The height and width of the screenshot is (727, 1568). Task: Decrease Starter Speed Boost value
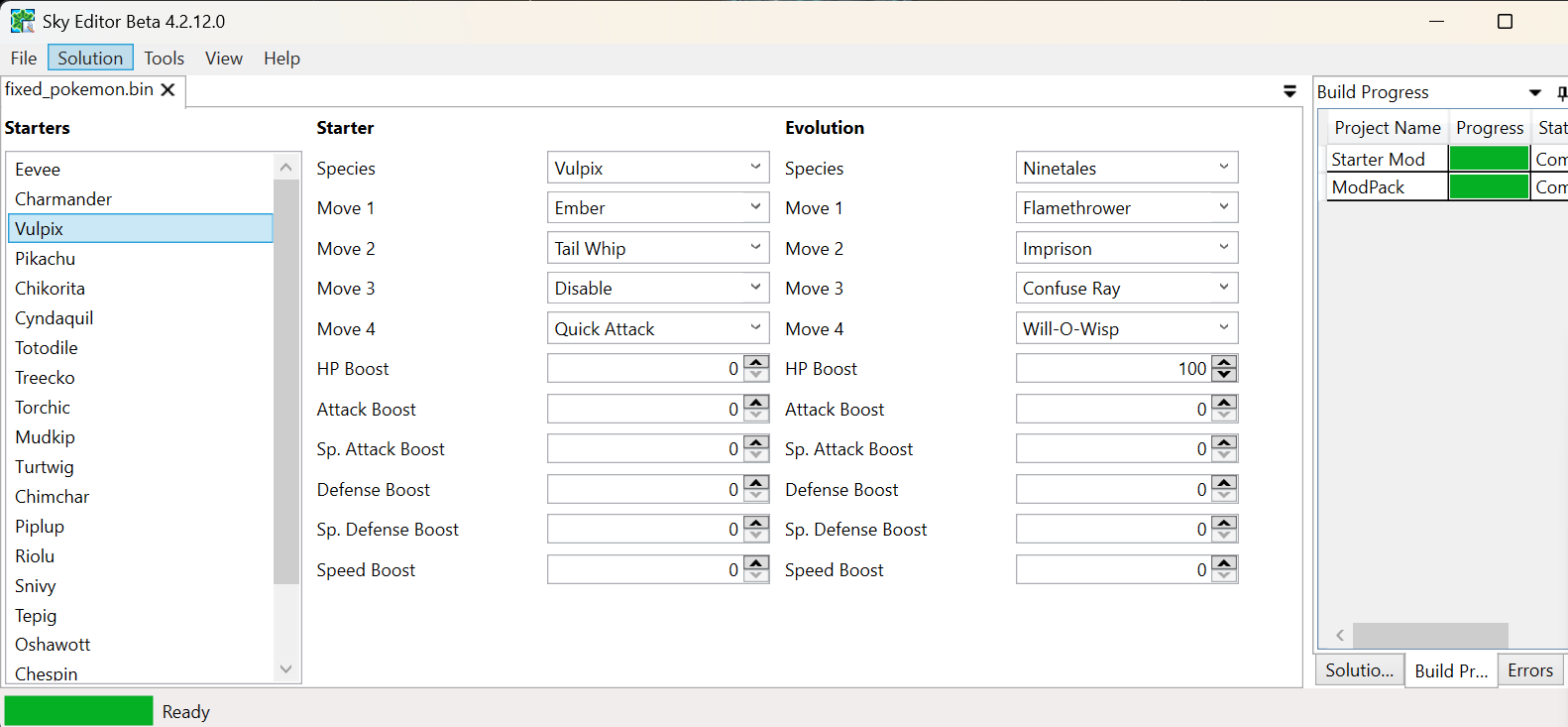[x=756, y=576]
